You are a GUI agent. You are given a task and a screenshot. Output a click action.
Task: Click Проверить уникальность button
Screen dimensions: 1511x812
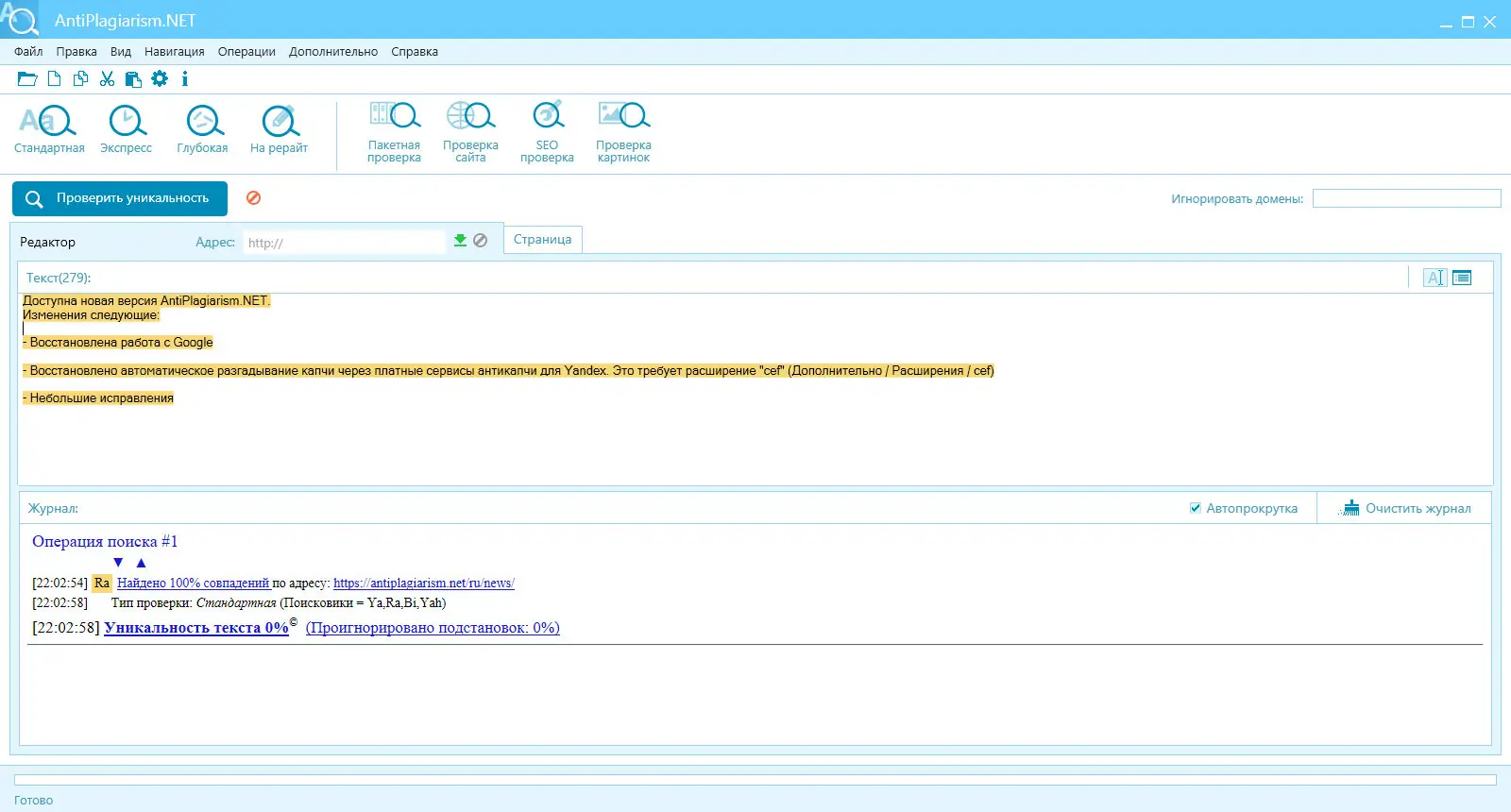point(120,198)
